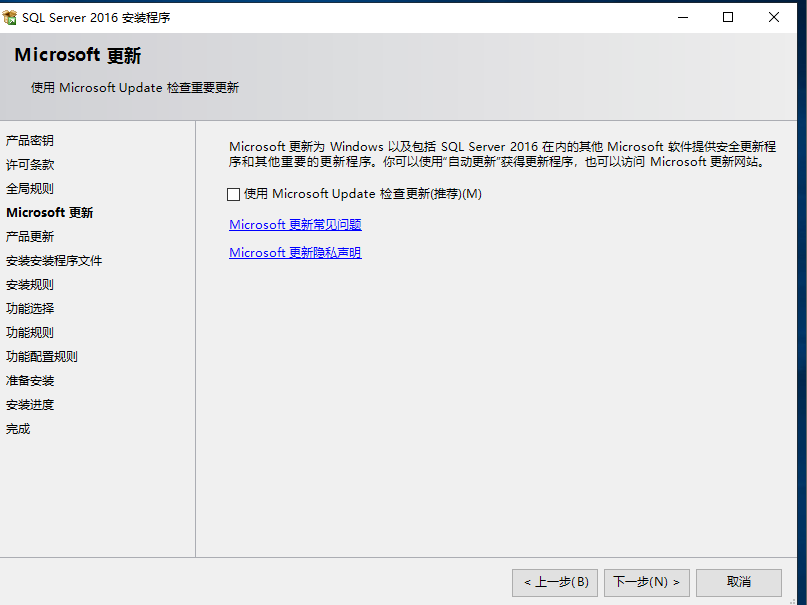Screen dimensions: 807x605
Task: Select 准备安装 step in sidebar
Action: (x=30, y=381)
